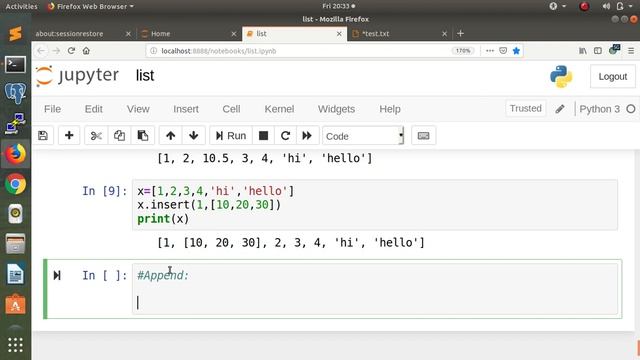Open the Firefox hamburger menu
The height and width of the screenshot is (360, 640).
click(x=631, y=51)
